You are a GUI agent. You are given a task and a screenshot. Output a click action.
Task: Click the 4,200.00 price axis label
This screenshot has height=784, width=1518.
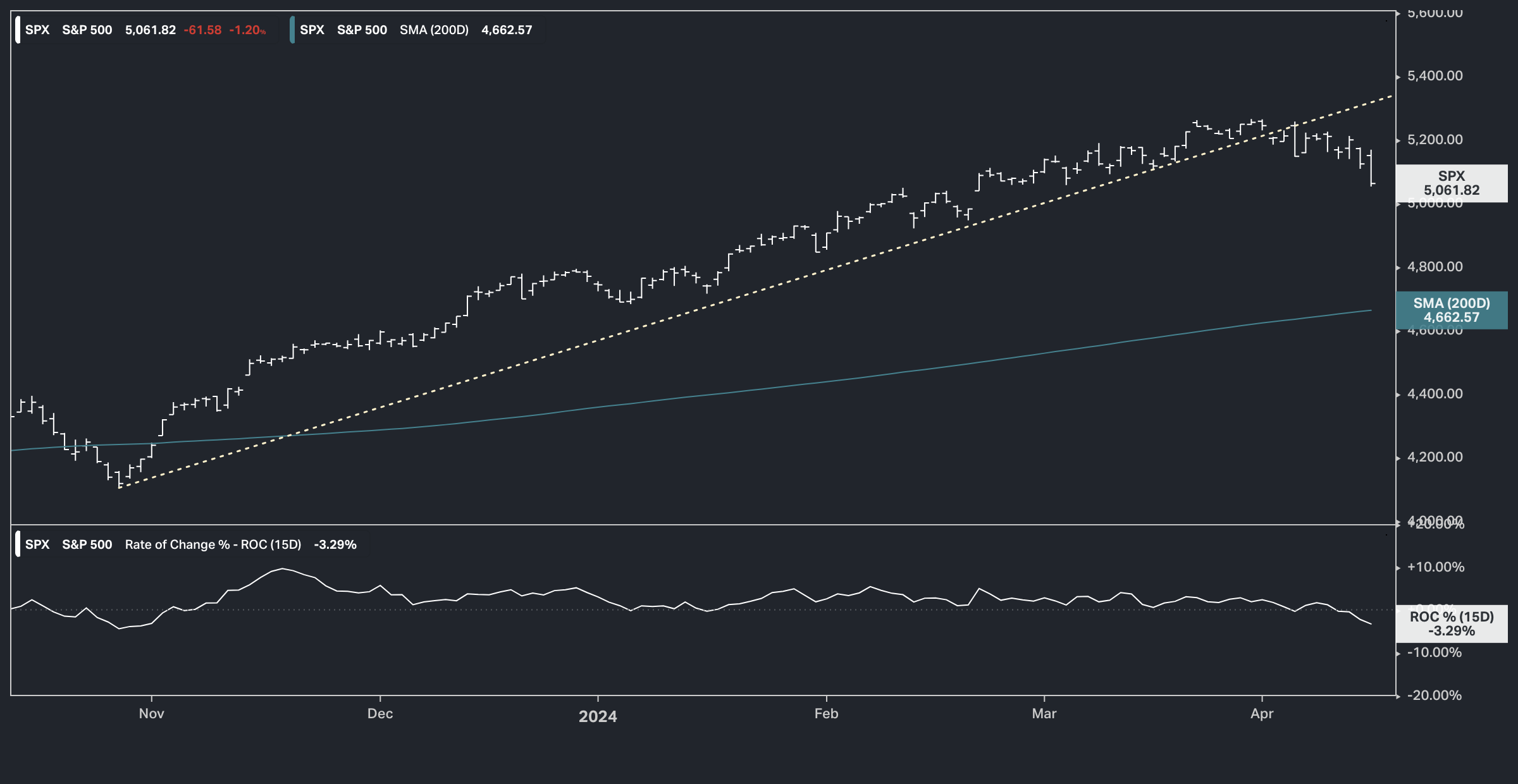(x=1435, y=457)
